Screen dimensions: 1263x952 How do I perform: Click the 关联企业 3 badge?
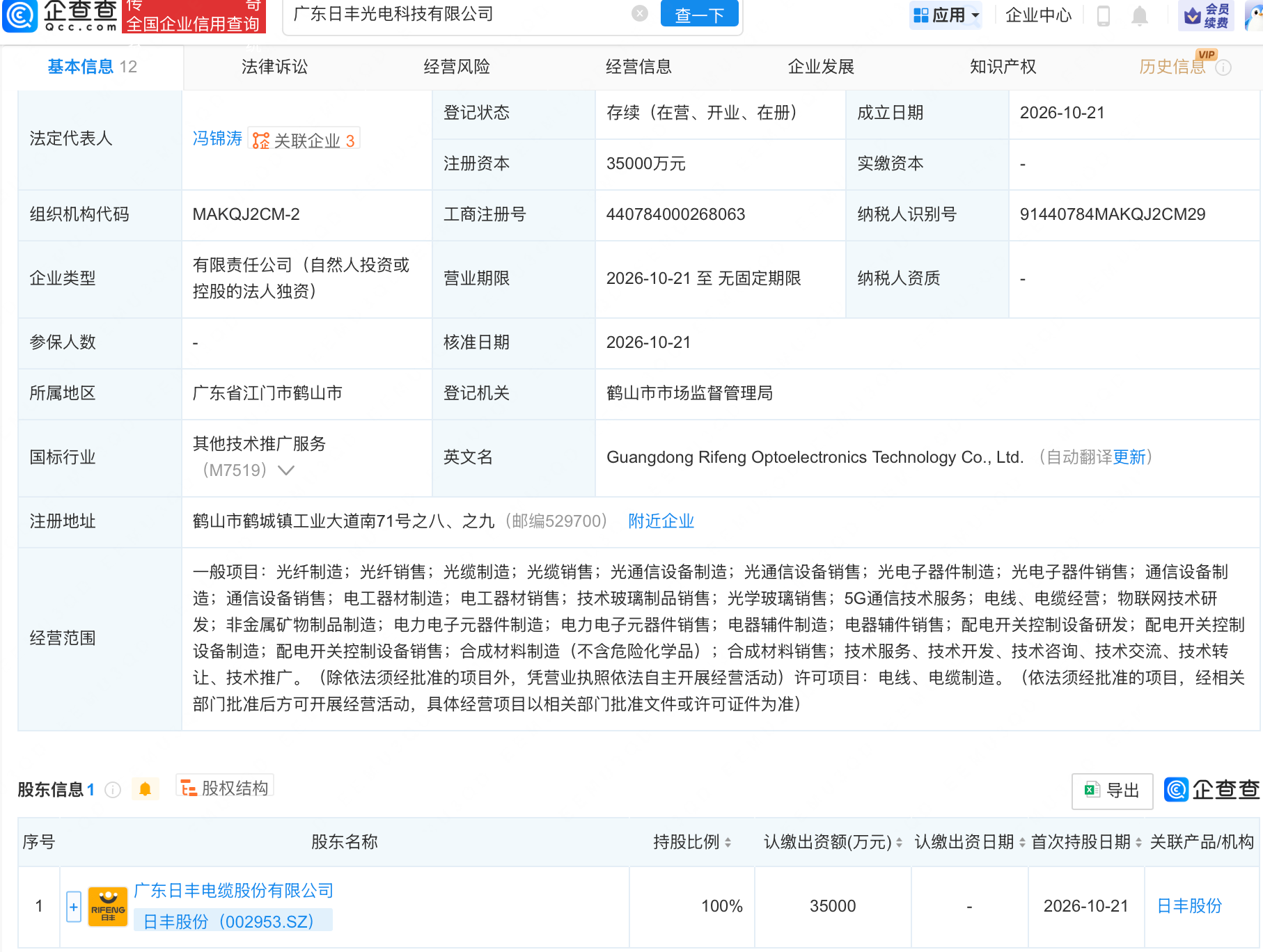point(304,141)
